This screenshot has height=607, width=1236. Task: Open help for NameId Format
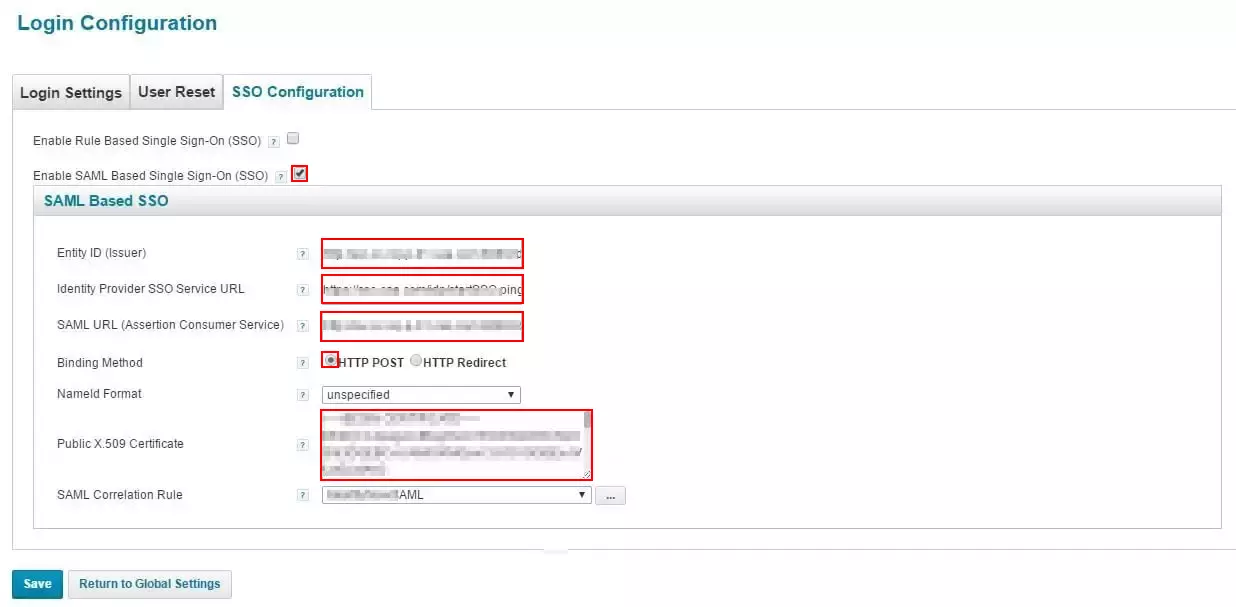pos(303,394)
